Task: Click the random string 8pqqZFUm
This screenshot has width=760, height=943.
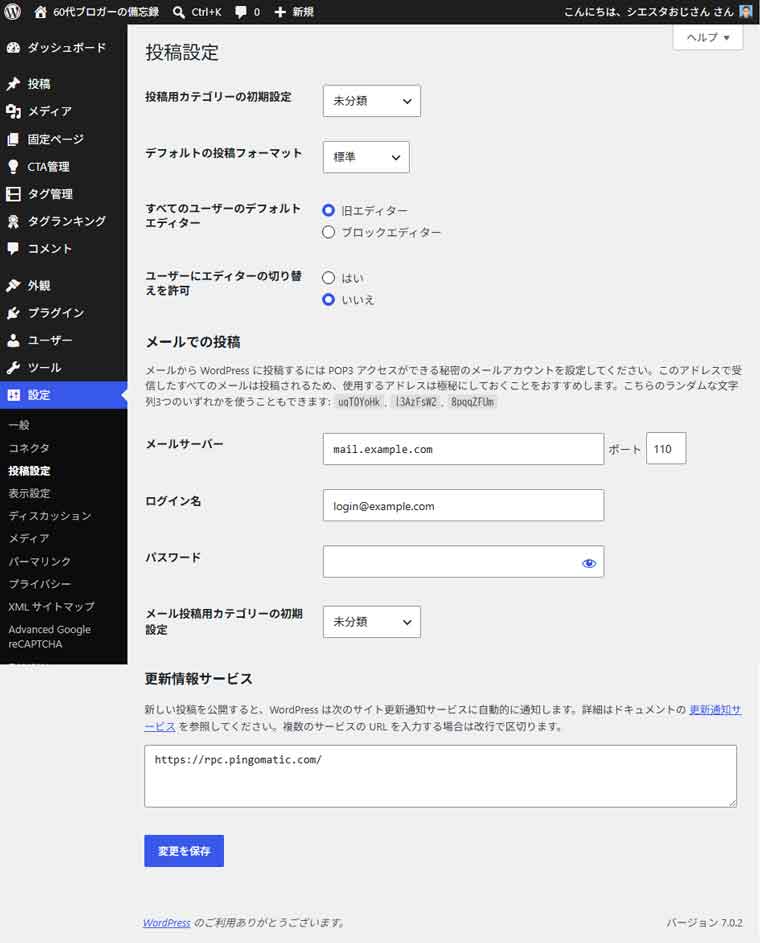Action: 473,402
